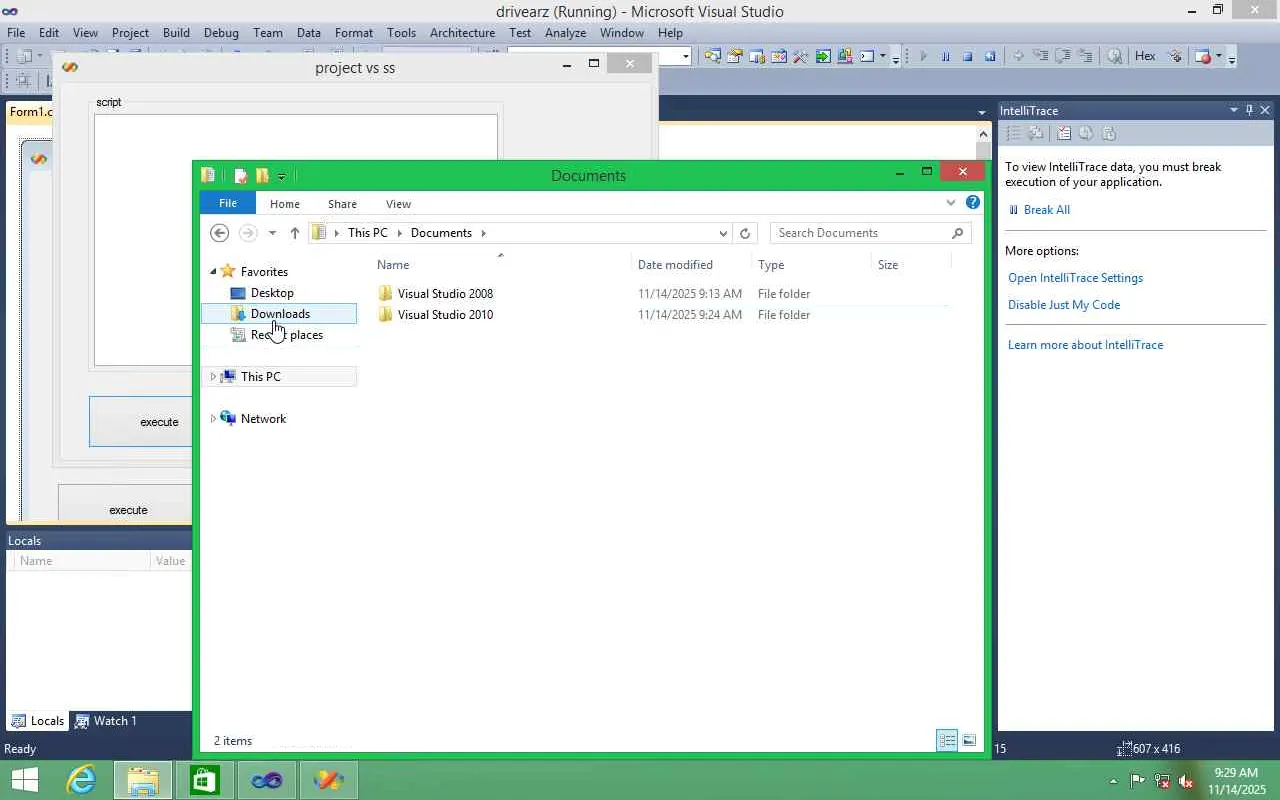
Task: Click the volume icon in system tray
Action: coord(1186,781)
